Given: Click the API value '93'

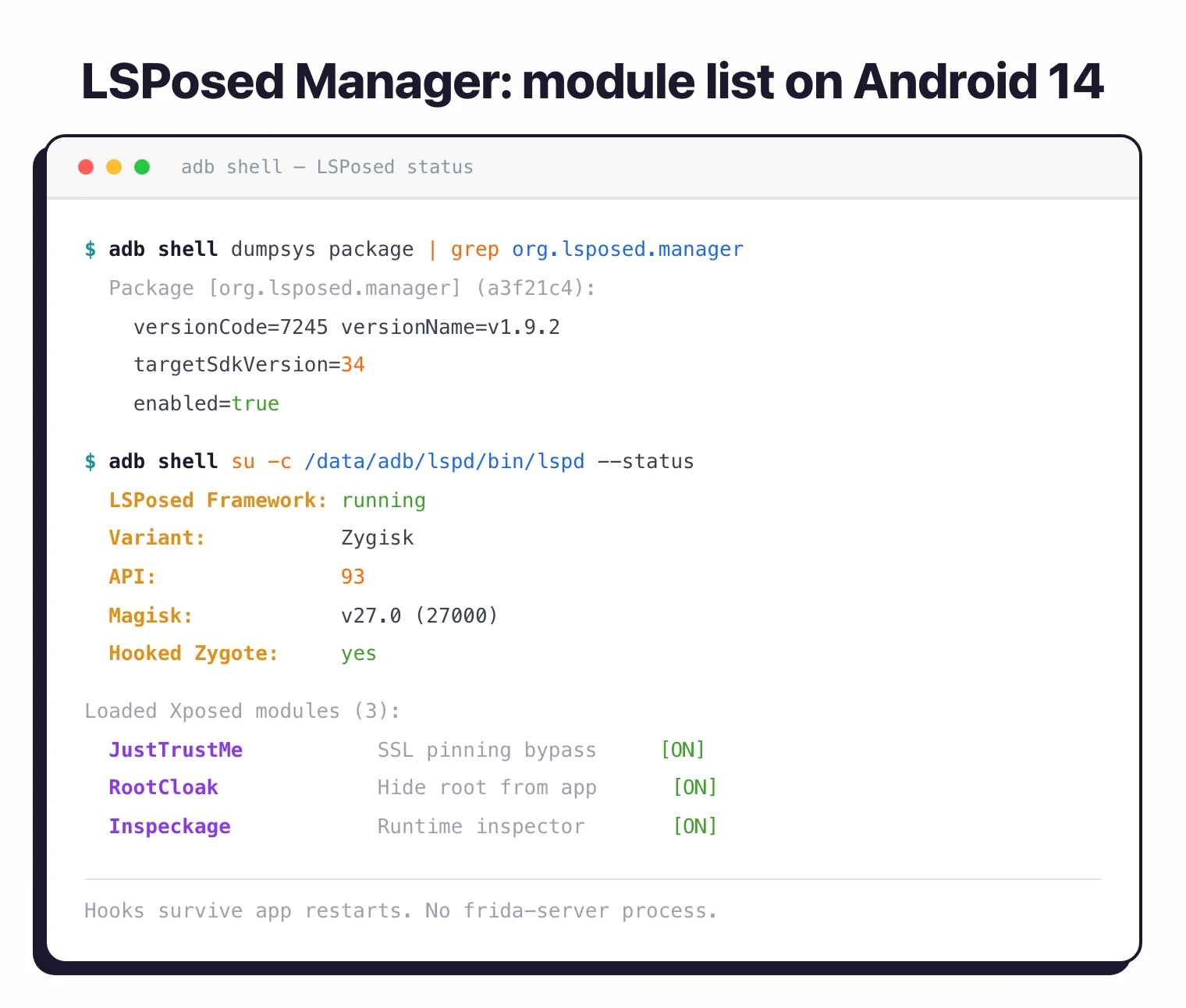Looking at the screenshot, I should [x=353, y=577].
